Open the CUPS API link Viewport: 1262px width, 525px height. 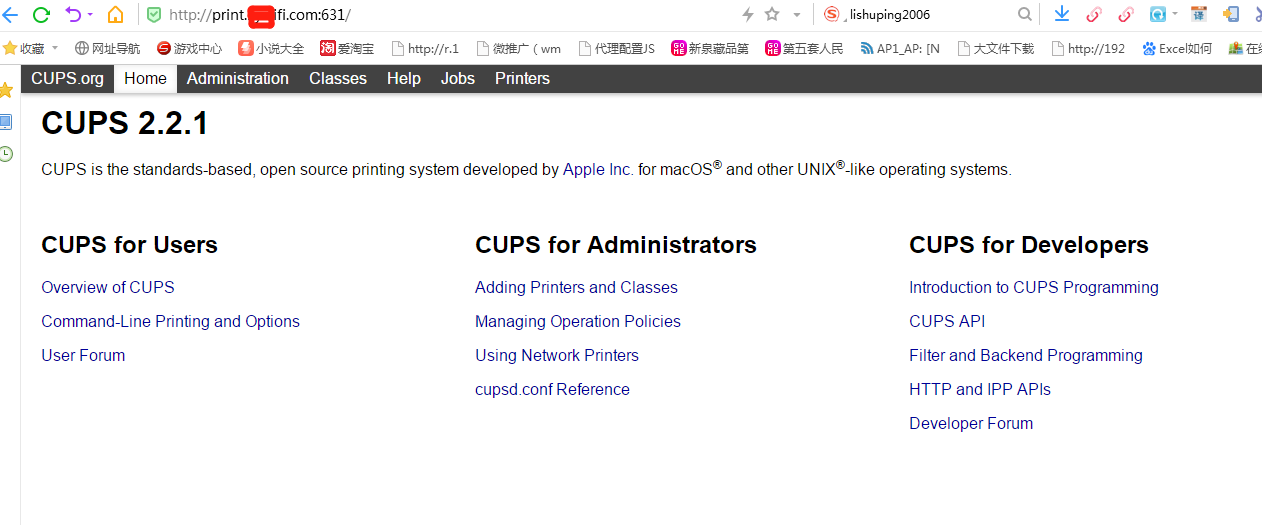coord(947,321)
